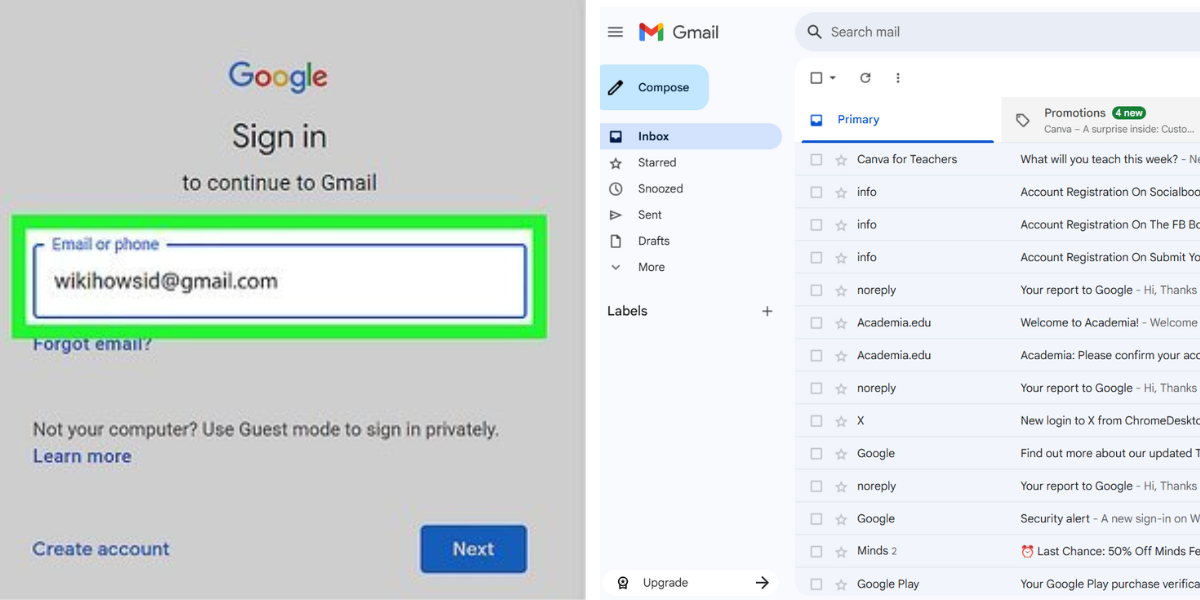Open the Inbox folder in sidebar

(x=653, y=136)
